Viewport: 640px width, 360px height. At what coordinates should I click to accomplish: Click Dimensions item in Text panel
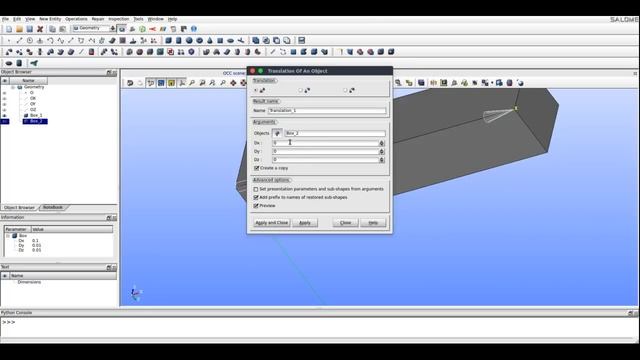coord(29,282)
